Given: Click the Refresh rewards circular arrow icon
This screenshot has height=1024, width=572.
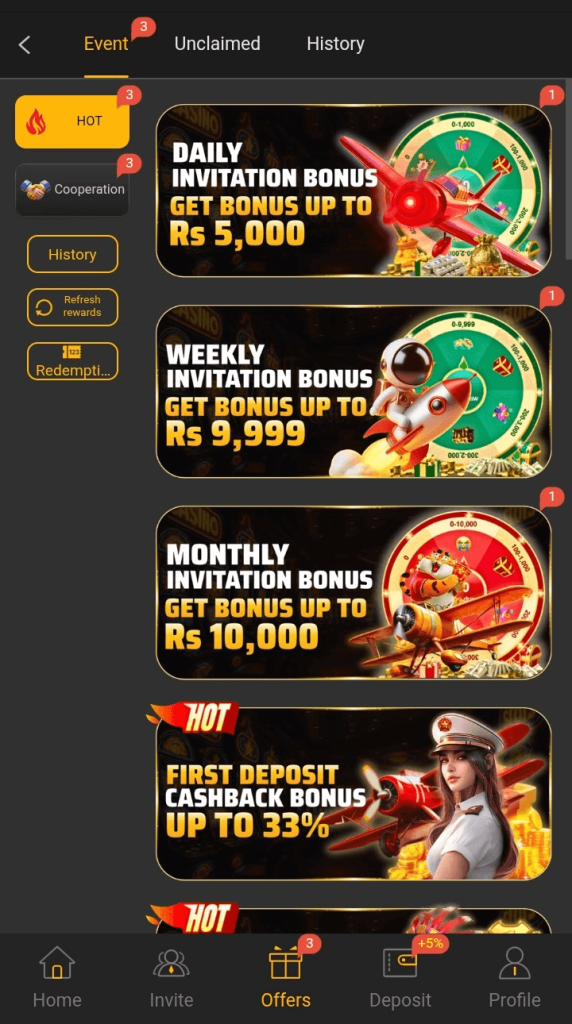Looking at the screenshot, I should point(44,307).
